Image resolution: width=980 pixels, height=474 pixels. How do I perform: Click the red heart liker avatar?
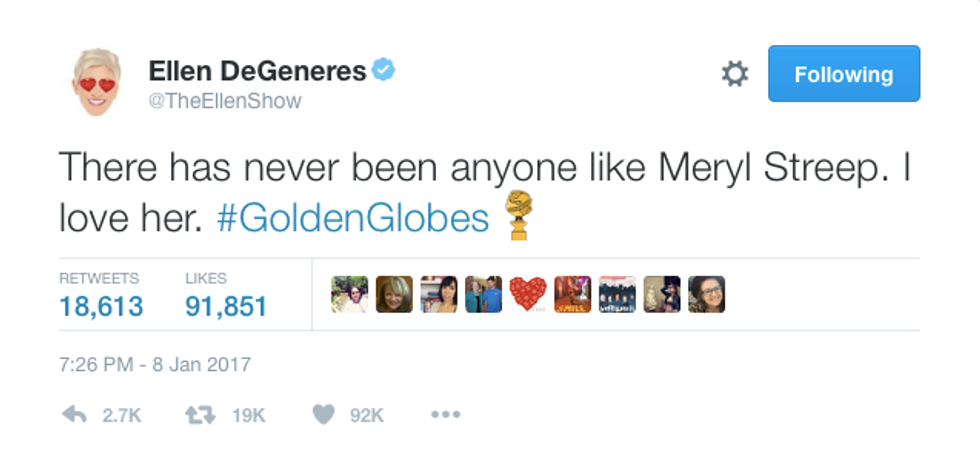coord(527,294)
